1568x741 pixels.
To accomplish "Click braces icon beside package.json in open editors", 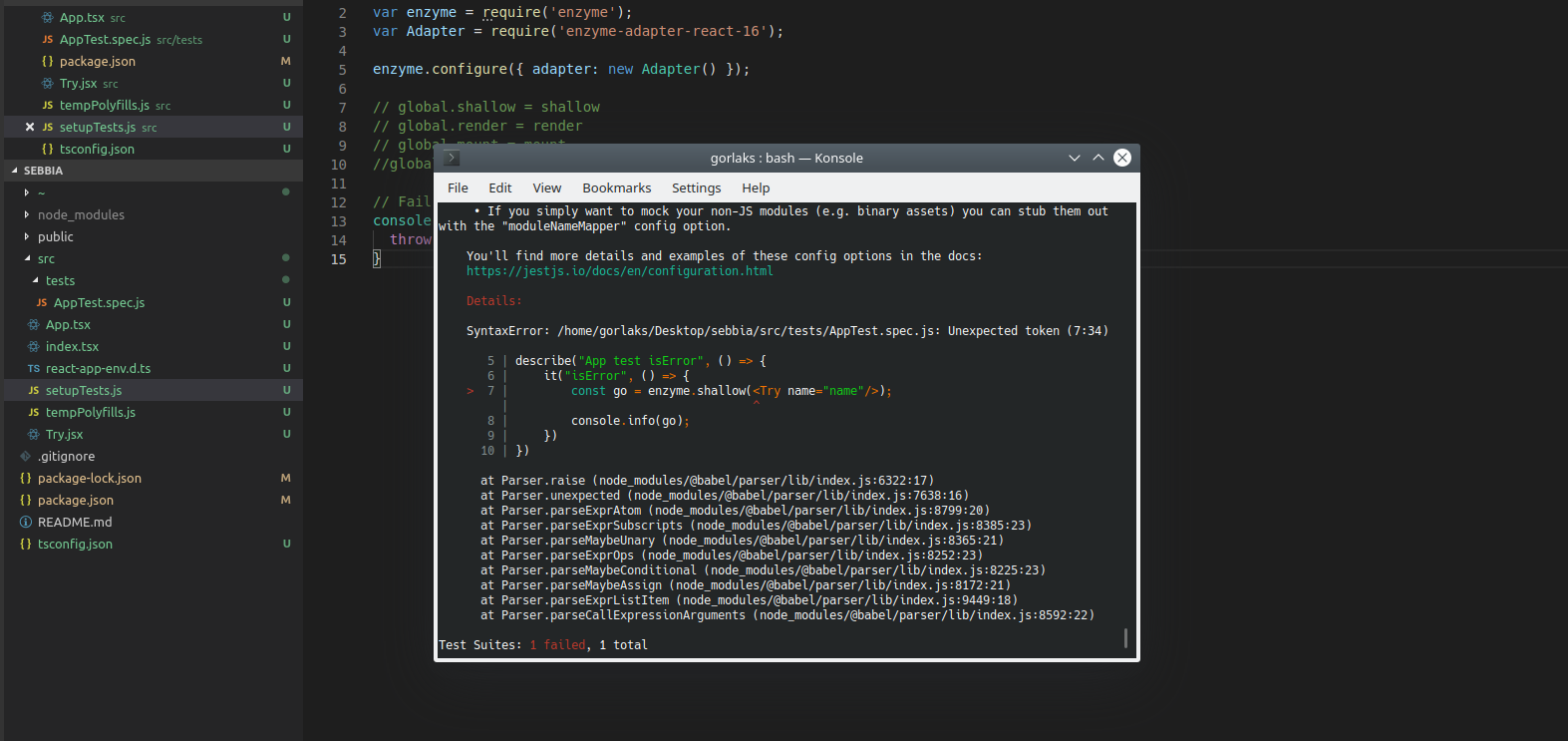I will (x=48, y=61).
